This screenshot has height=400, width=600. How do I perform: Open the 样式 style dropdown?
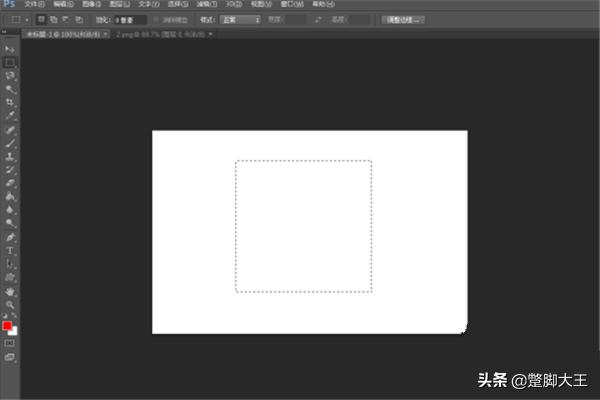[240, 20]
